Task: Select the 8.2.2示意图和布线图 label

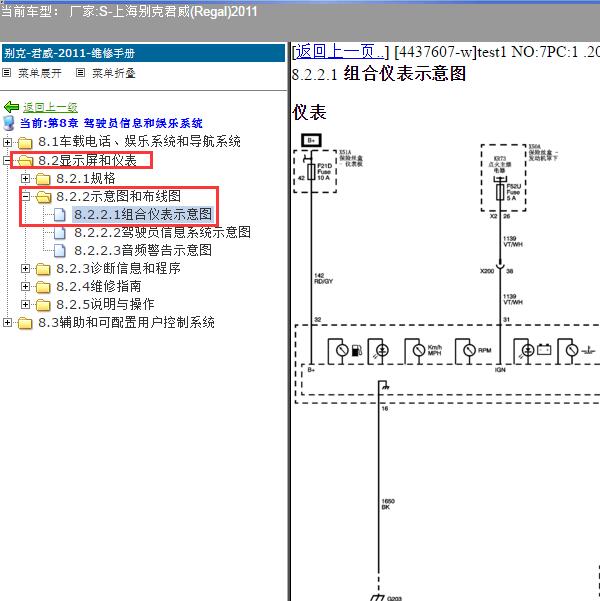Action: pos(118,196)
